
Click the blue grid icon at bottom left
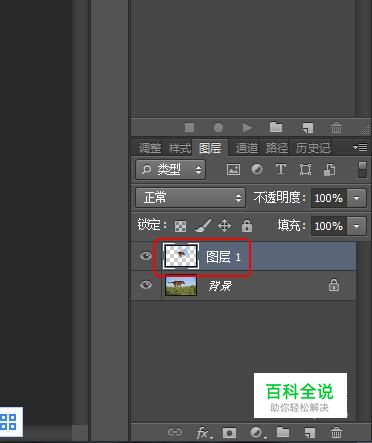coord(8,421)
